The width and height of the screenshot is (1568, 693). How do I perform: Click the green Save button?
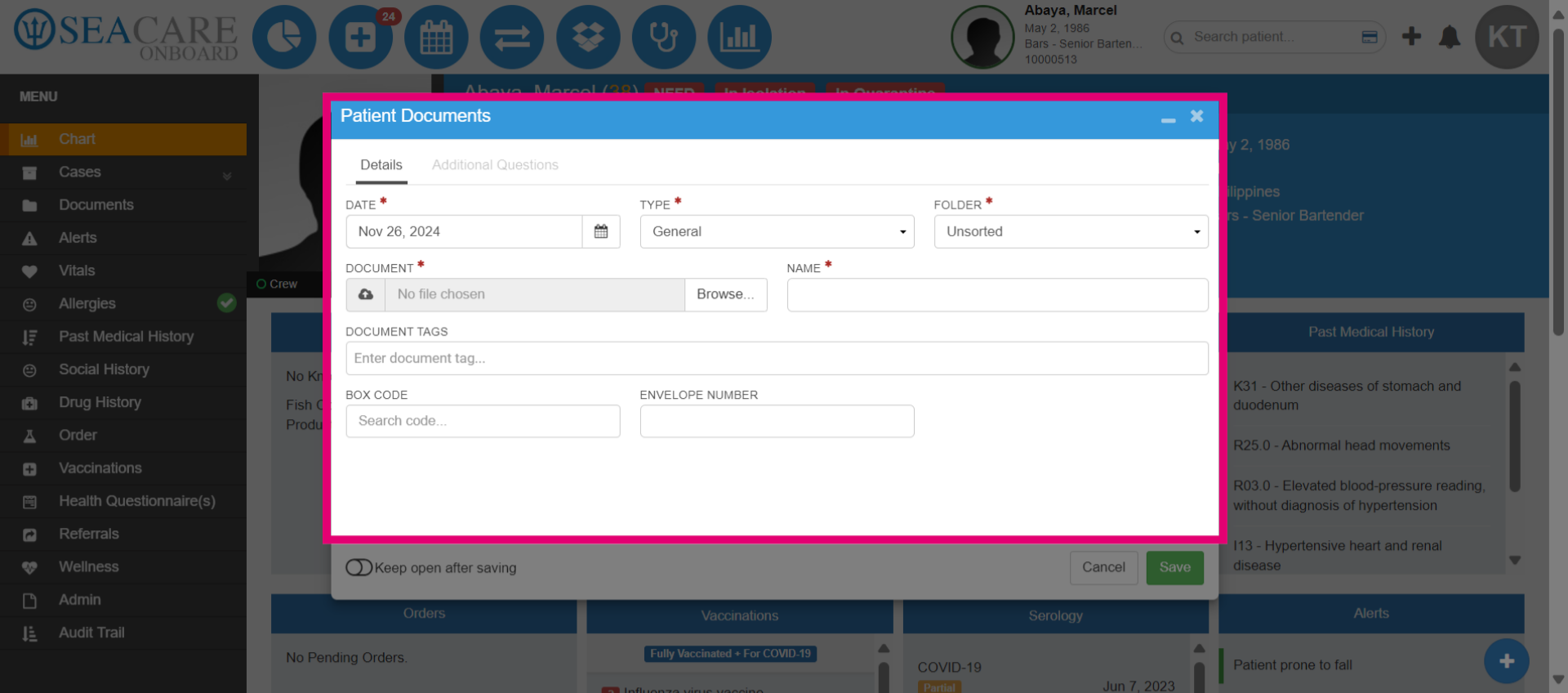(x=1174, y=567)
